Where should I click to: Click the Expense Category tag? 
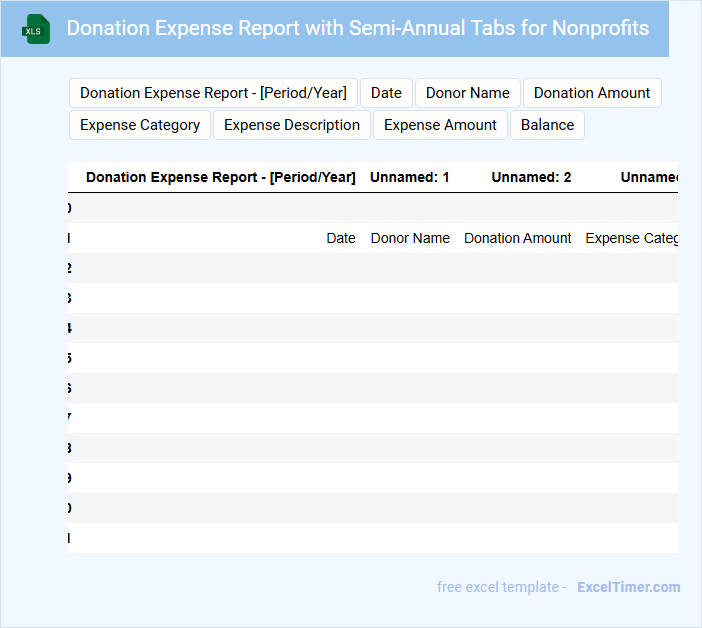[x=140, y=125]
